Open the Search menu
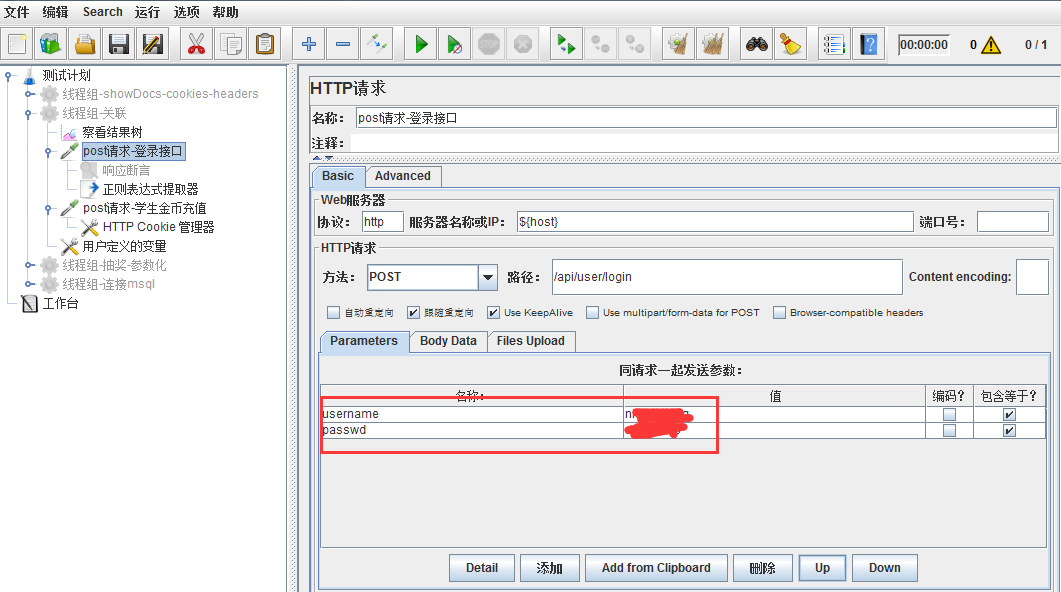 click(103, 12)
